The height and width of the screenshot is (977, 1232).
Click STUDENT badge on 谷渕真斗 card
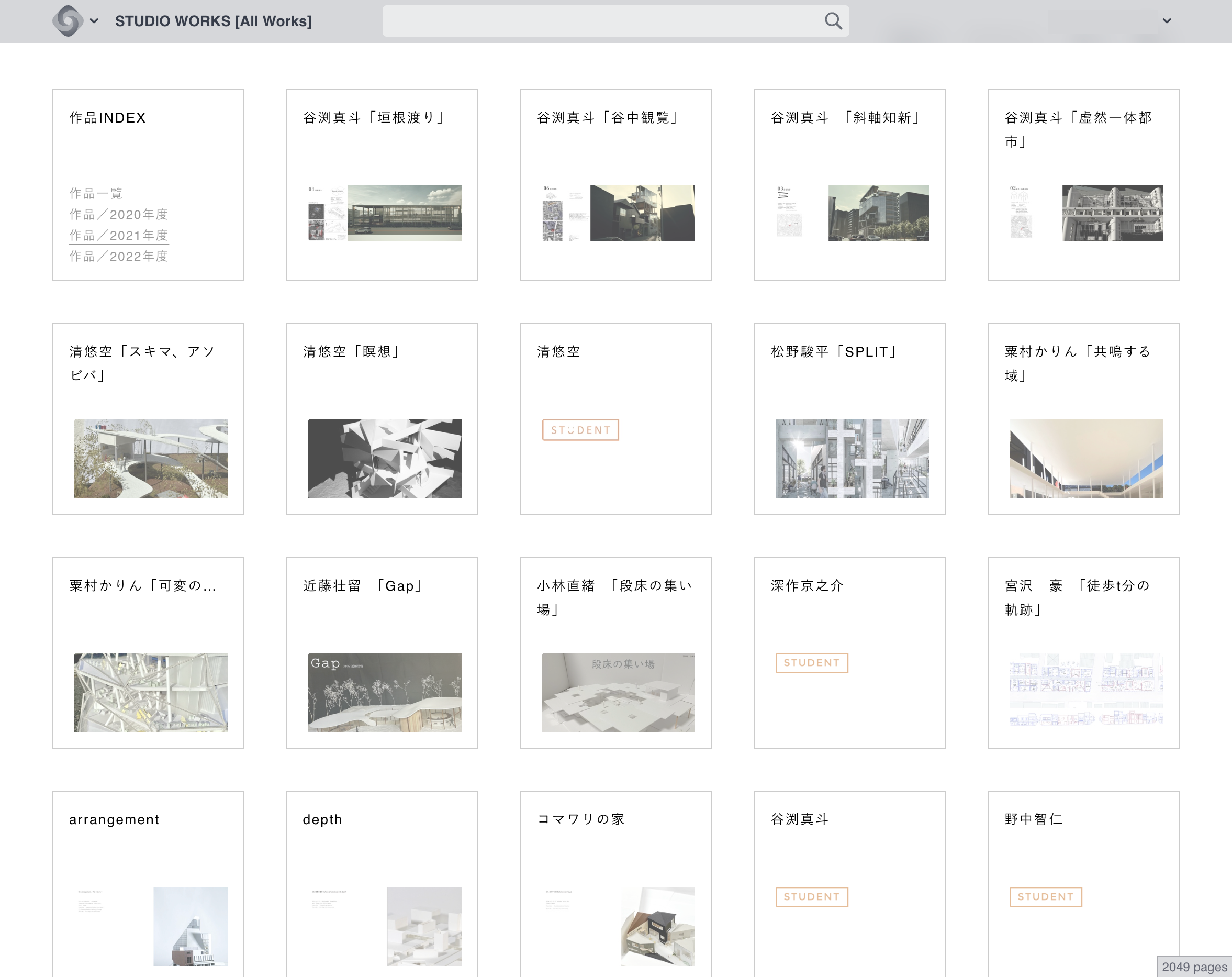point(811,896)
